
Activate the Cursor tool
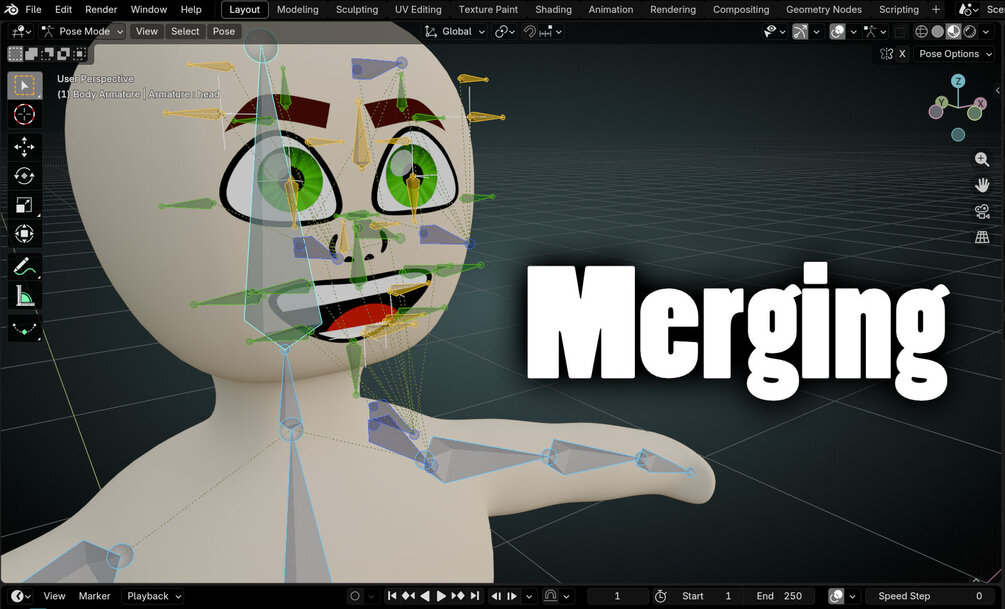25,115
